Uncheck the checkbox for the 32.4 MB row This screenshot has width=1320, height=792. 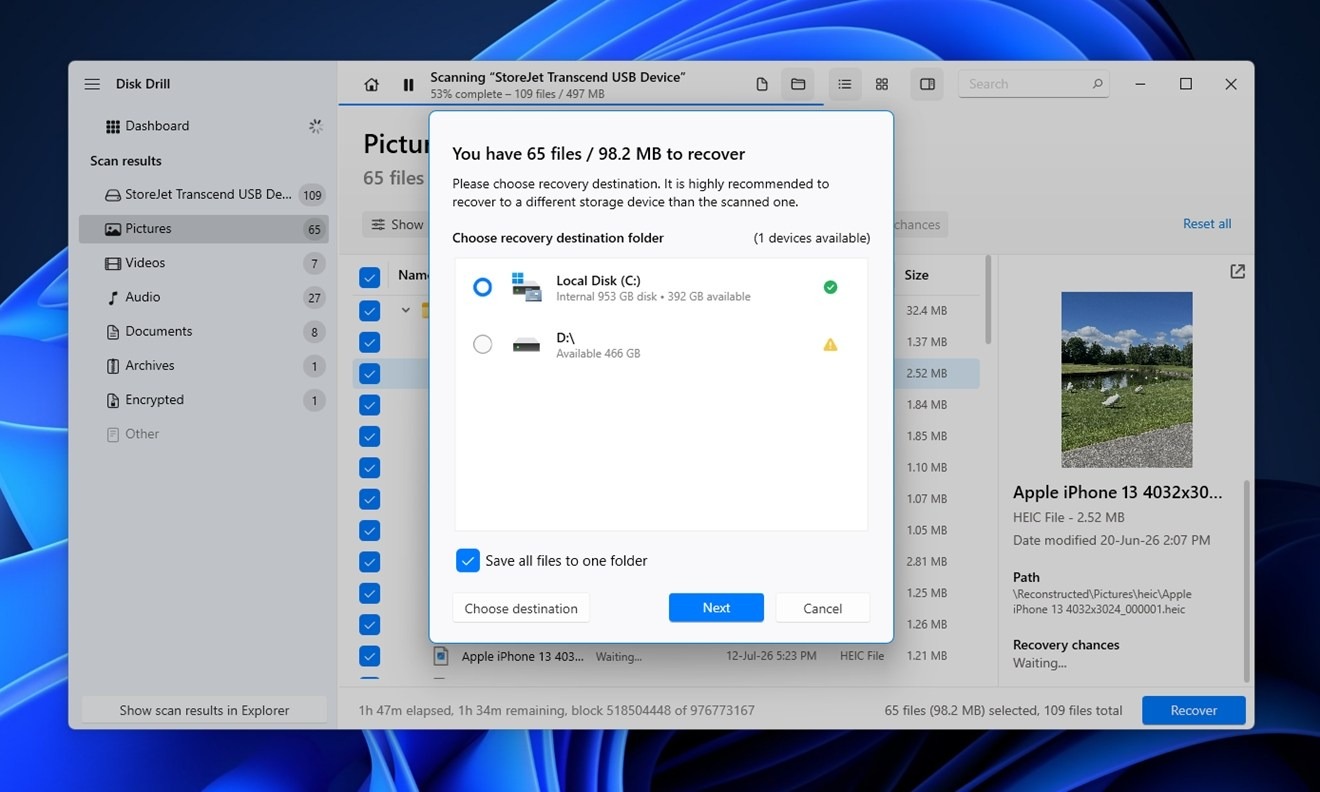pyautogui.click(x=369, y=310)
